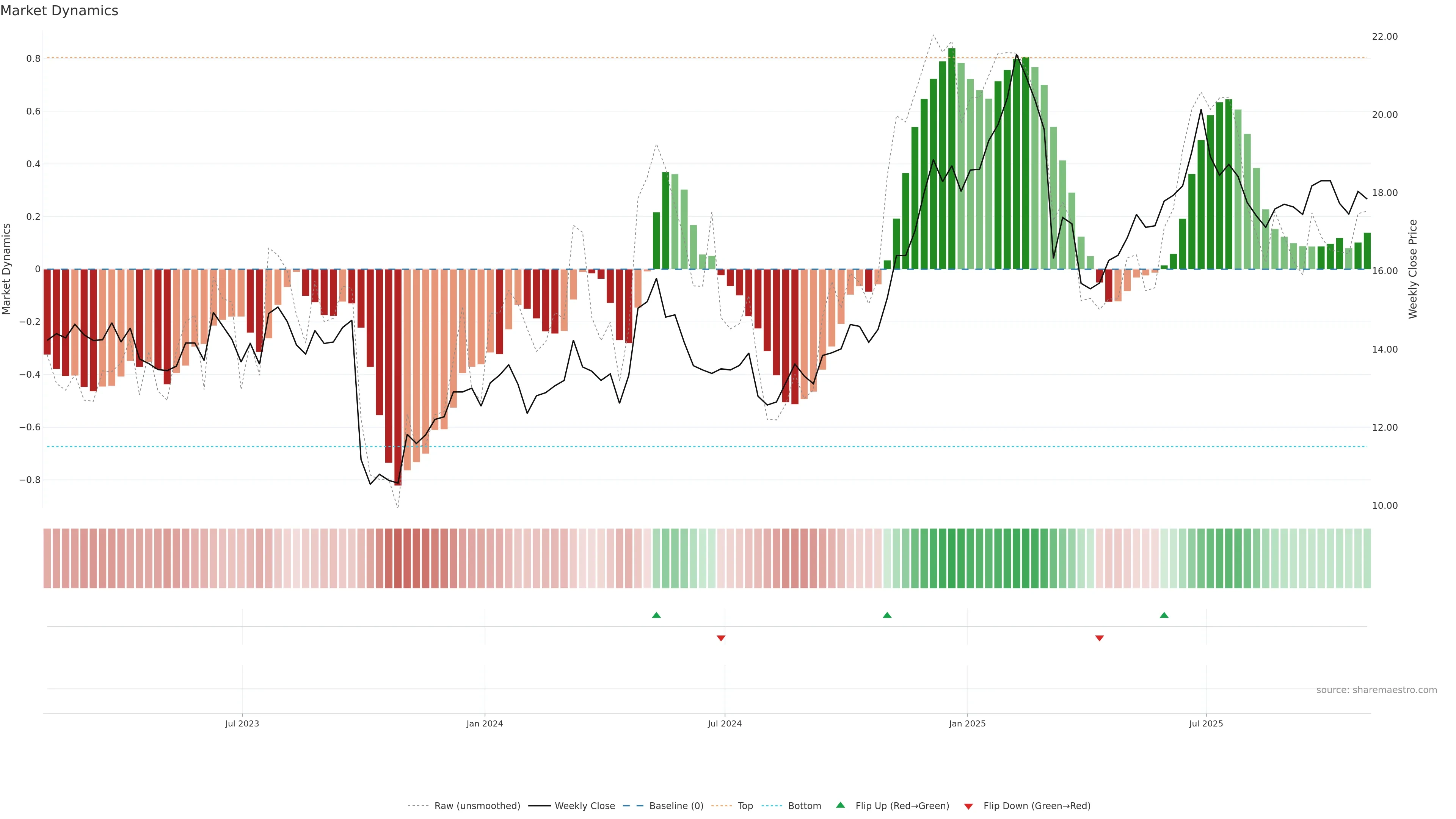Click the green Flip Up legend triangle

841,805
